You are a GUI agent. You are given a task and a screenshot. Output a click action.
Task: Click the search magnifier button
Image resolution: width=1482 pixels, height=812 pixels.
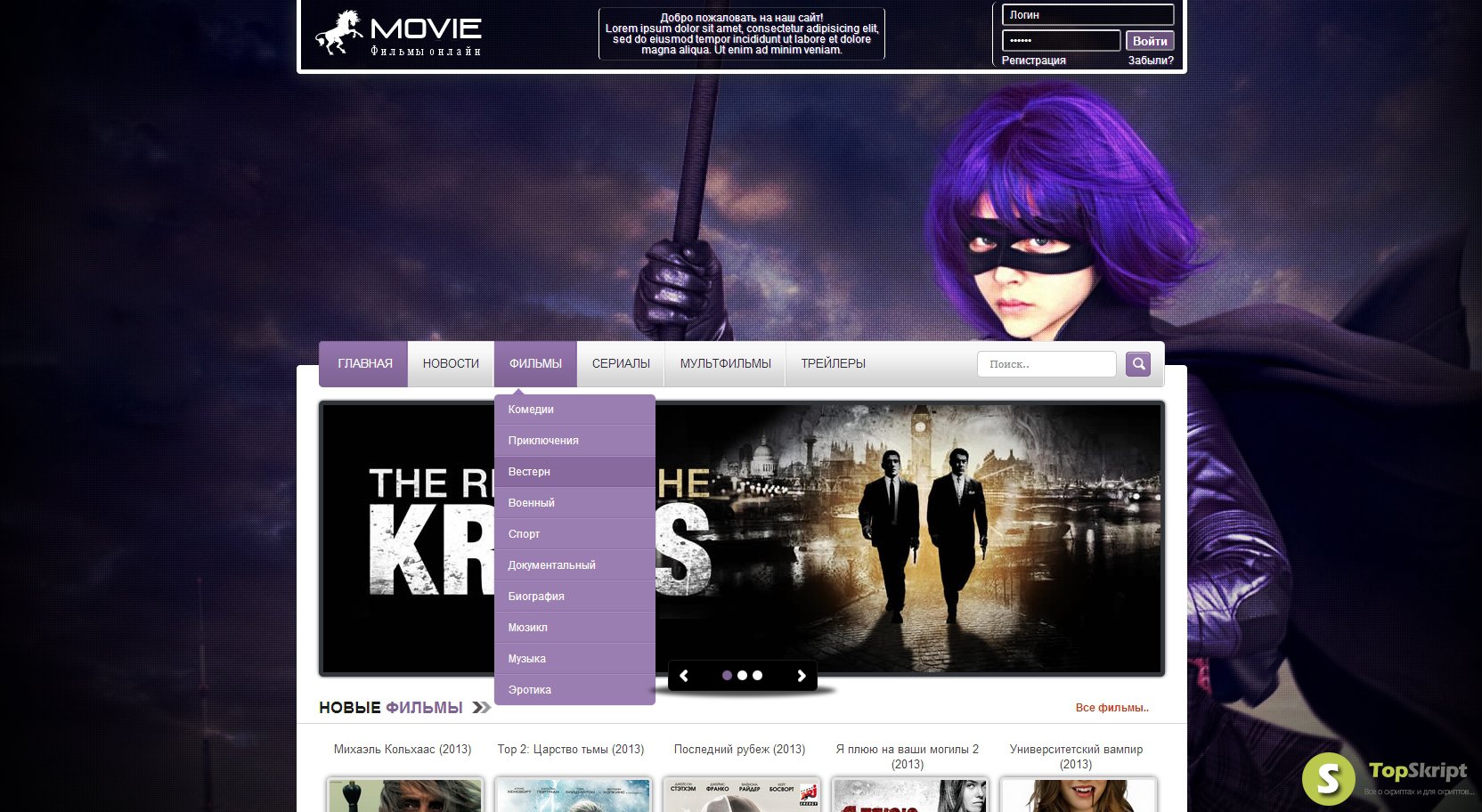[x=1138, y=364]
